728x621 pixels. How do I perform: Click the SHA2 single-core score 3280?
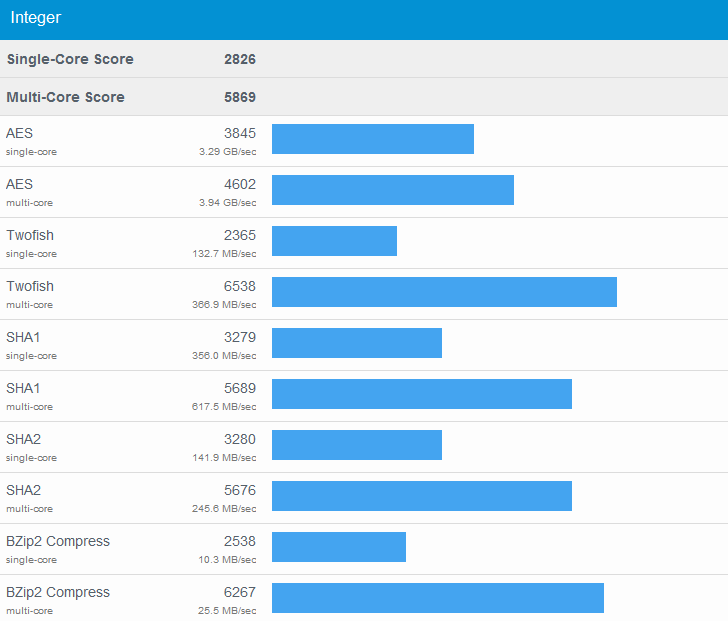[240, 439]
